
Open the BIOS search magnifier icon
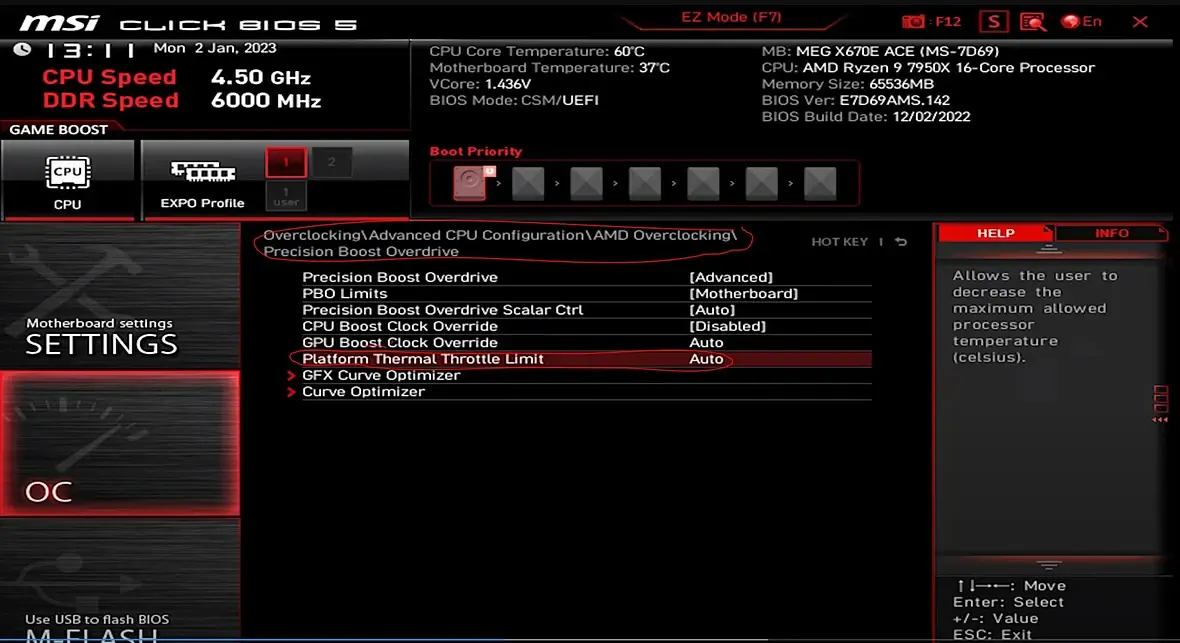(x=1033, y=21)
